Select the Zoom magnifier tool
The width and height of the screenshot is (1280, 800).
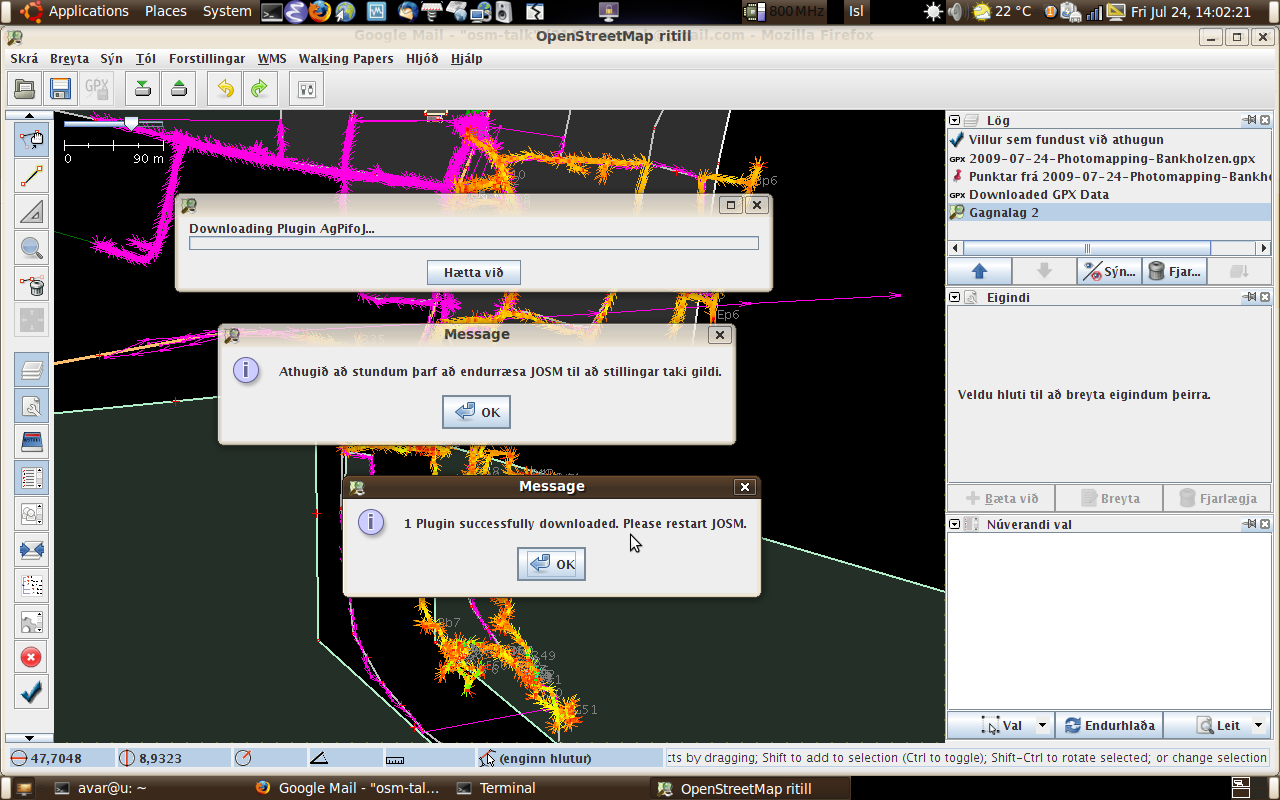coord(32,248)
